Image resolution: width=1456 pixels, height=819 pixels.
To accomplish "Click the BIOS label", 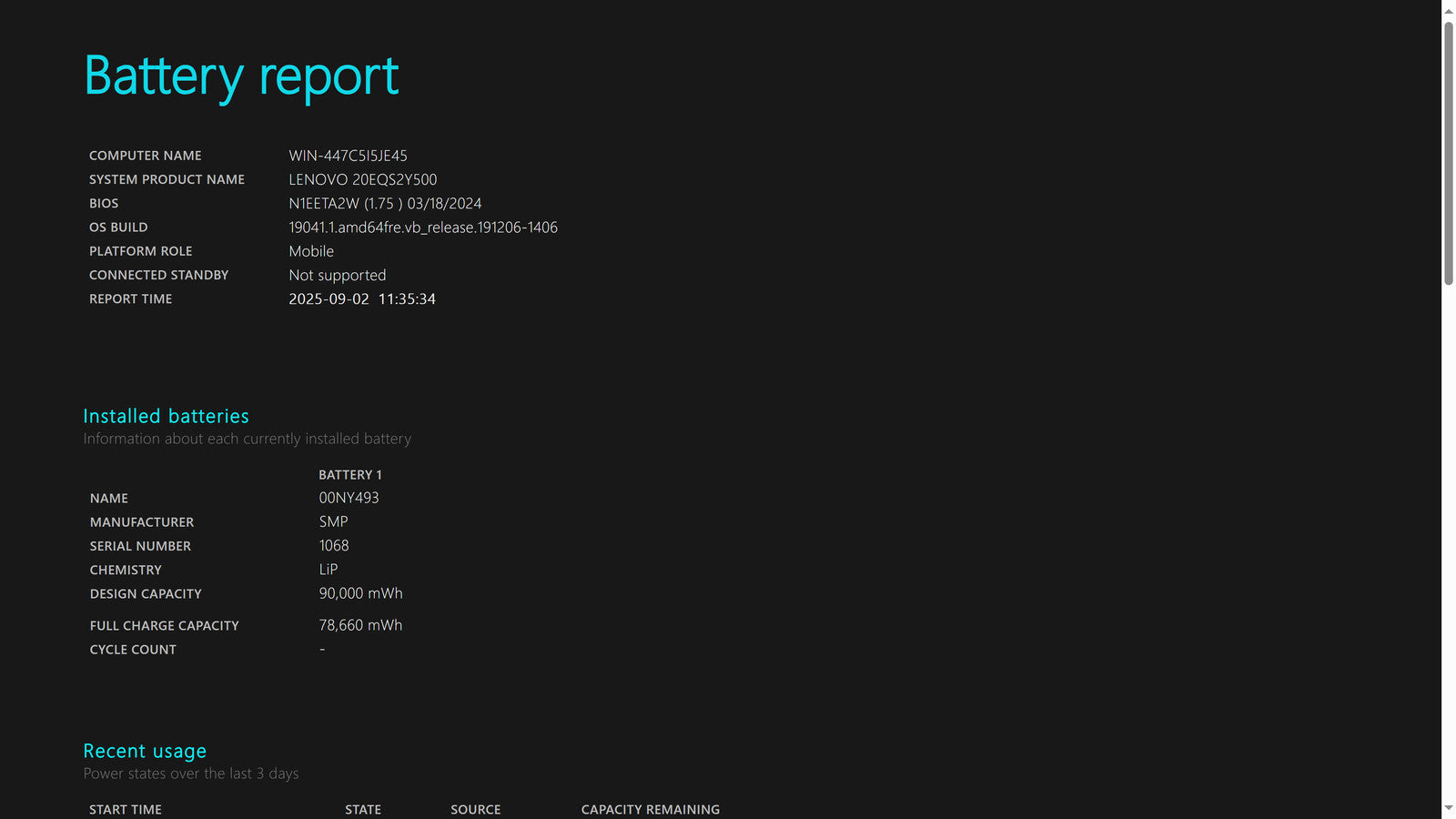I will pos(104,203).
